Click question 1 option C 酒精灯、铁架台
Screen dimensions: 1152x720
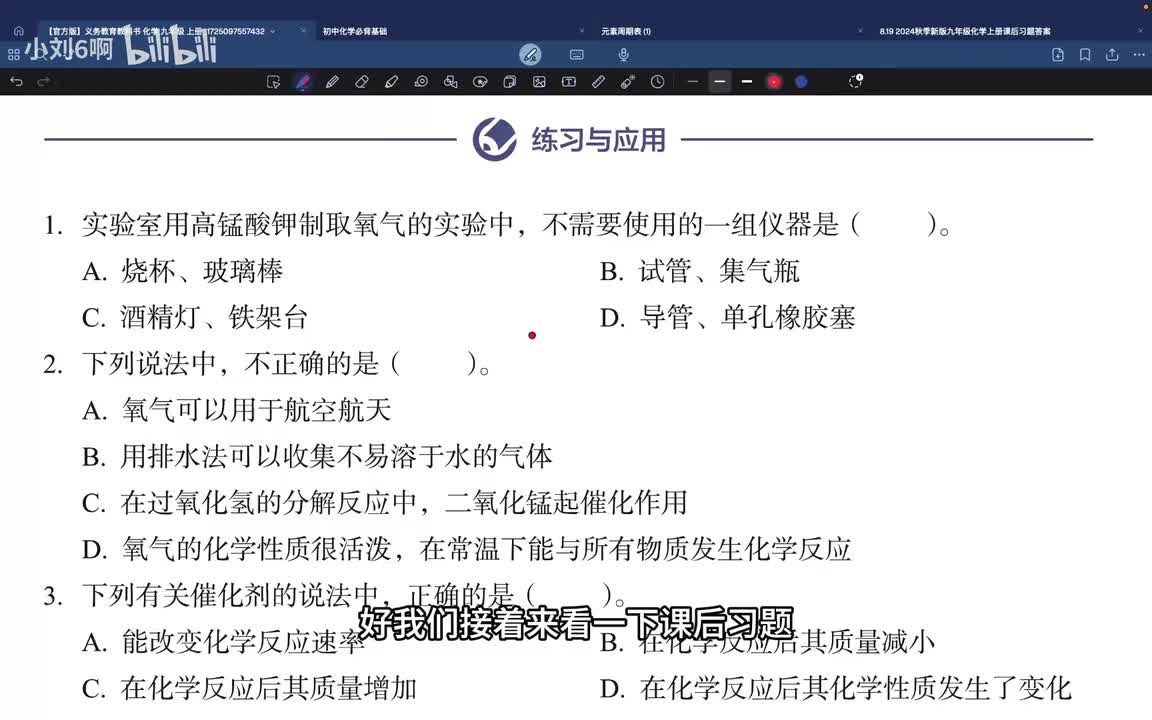click(195, 317)
